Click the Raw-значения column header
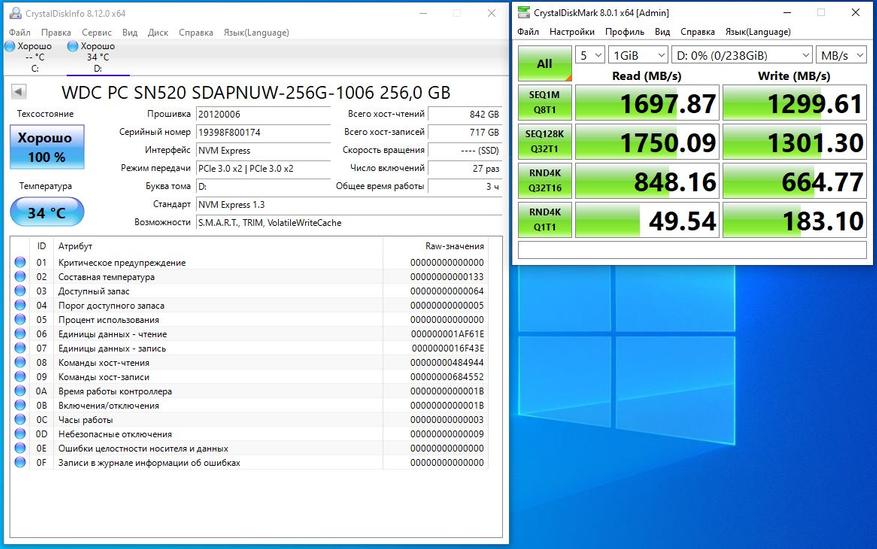Image resolution: width=877 pixels, height=549 pixels. 447,246
